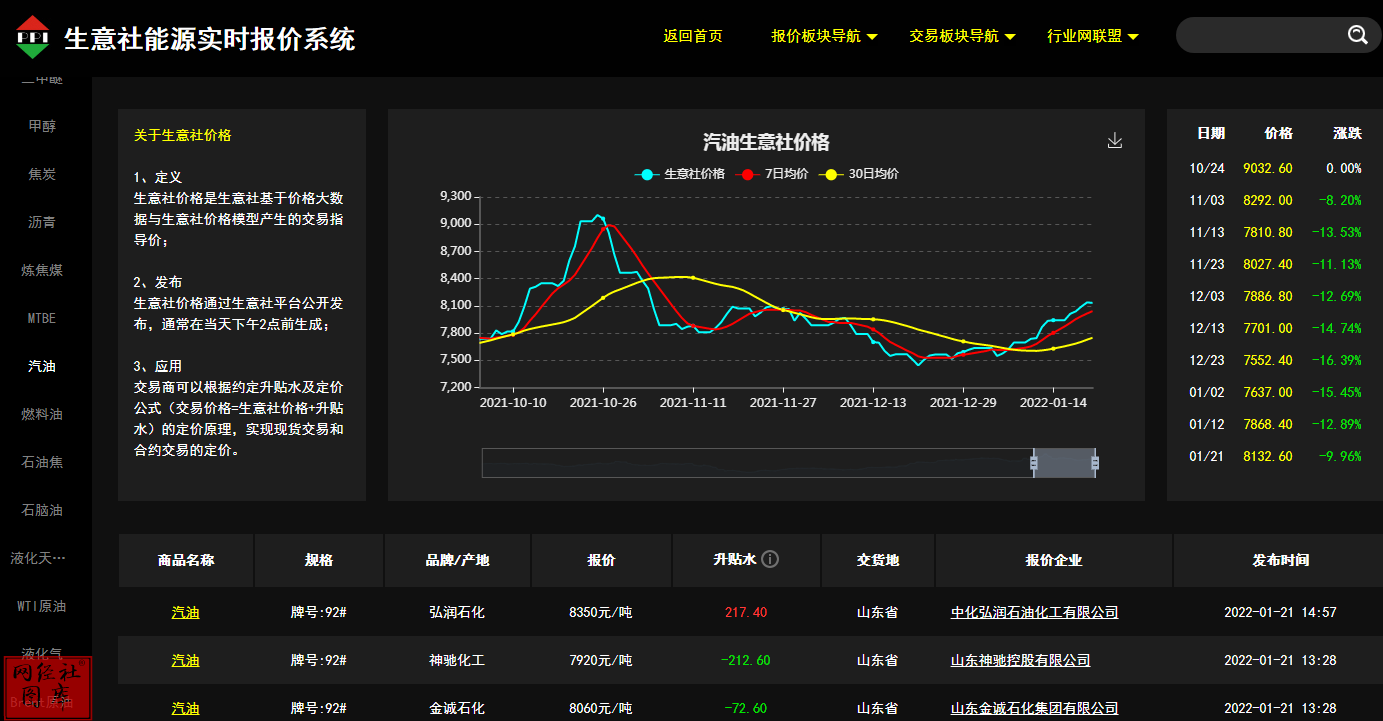Click the 7810.80 price on 11/13
Viewport: 1383px width, 721px height.
pyautogui.click(x=1267, y=232)
